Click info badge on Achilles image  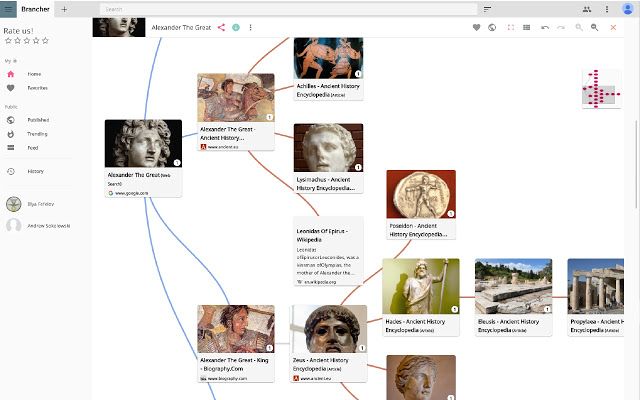pos(358,74)
